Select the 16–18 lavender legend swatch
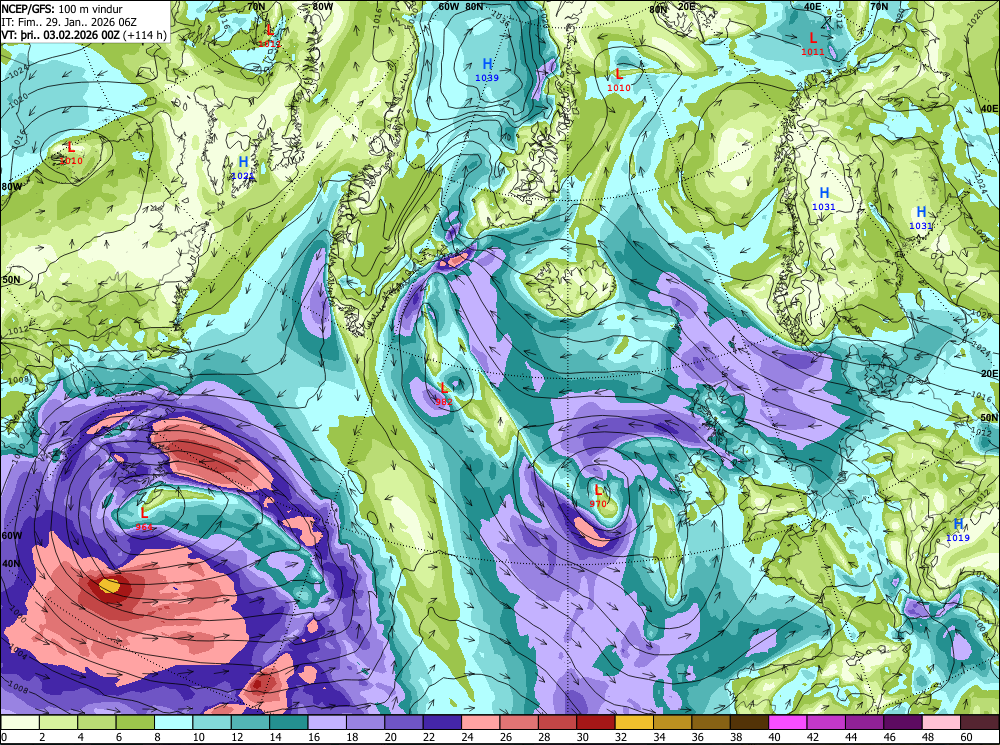1000x745 pixels. click(x=327, y=722)
